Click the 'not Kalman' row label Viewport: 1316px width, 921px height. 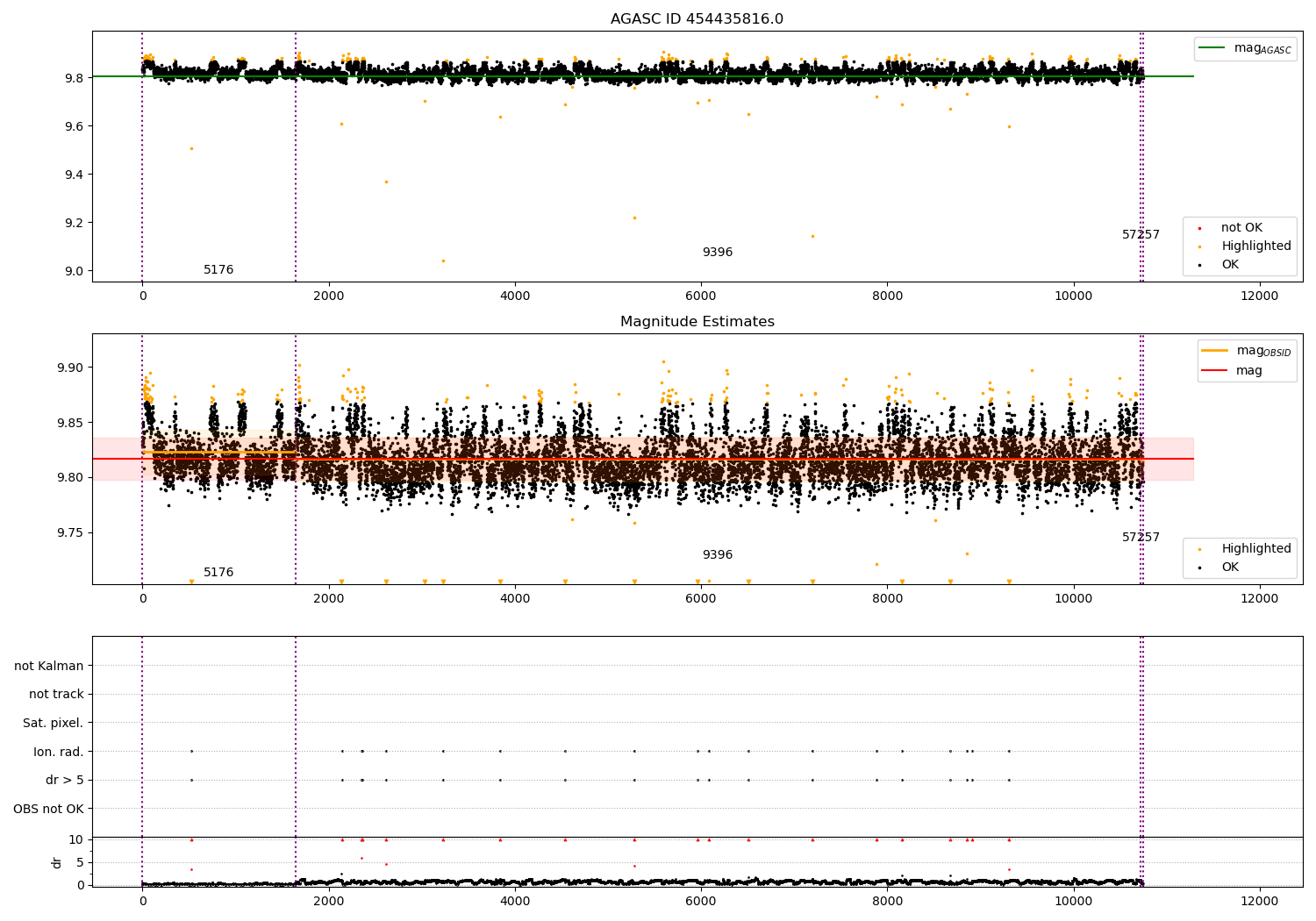pos(49,666)
